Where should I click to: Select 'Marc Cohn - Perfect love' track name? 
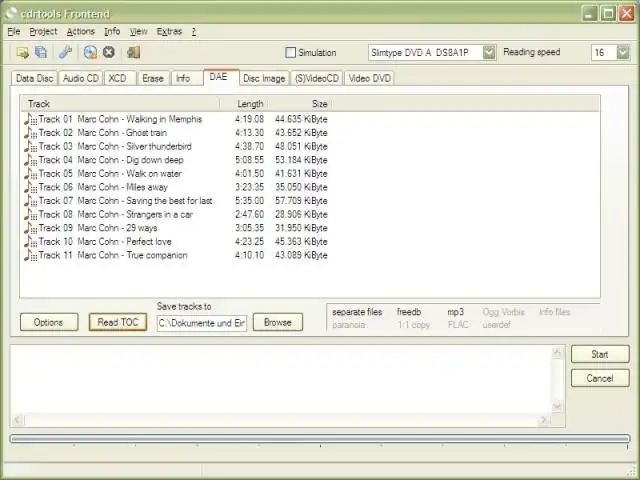pyautogui.click(x=124, y=242)
